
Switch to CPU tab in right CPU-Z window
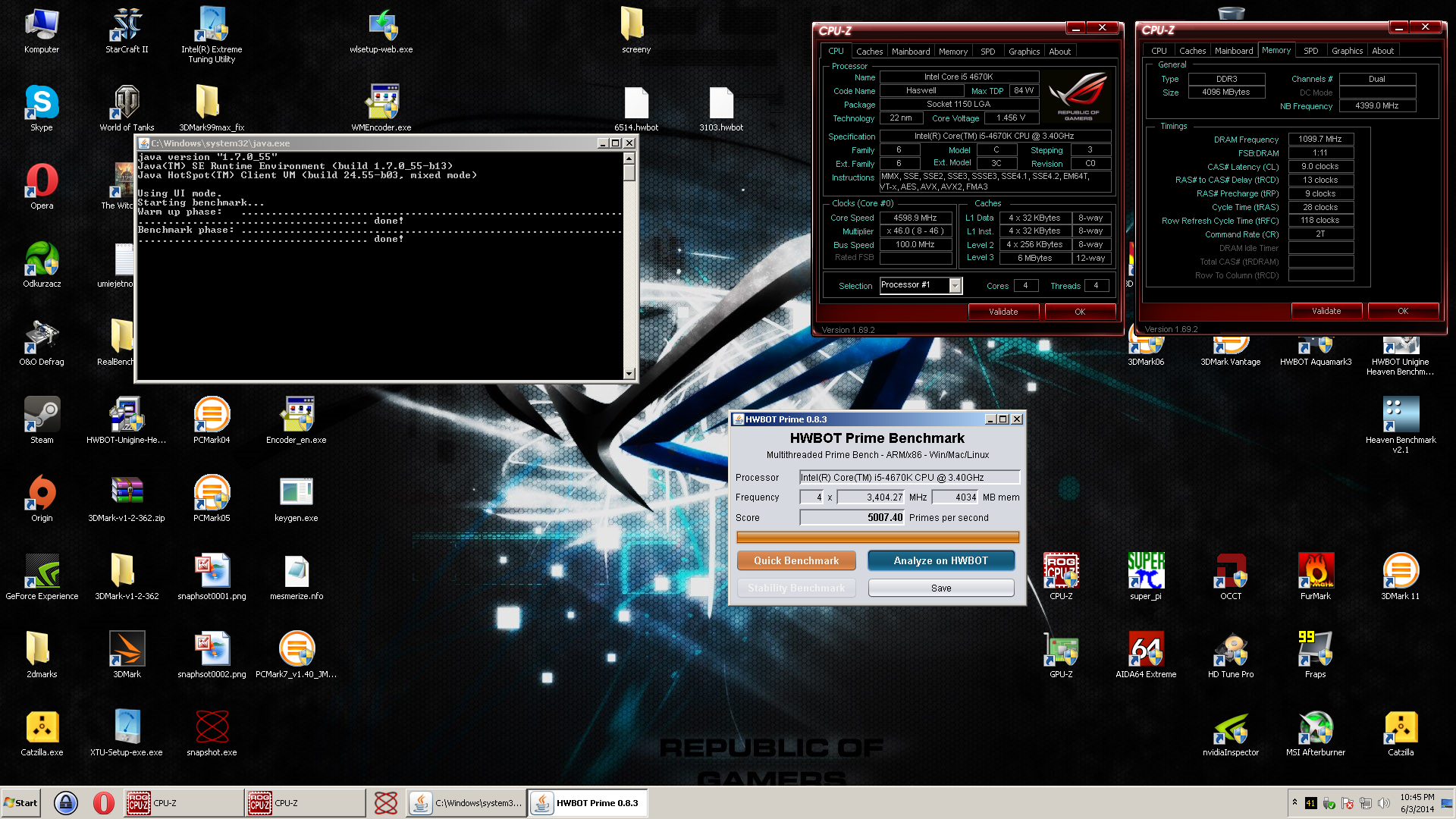click(x=1159, y=51)
